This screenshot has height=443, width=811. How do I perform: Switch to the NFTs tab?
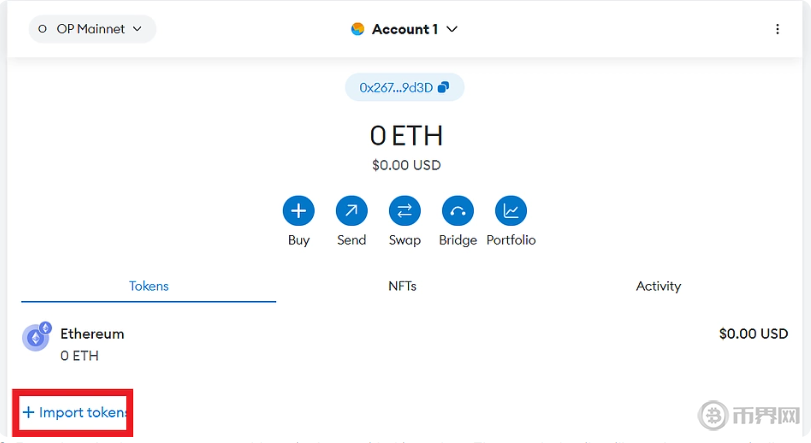[402, 286]
